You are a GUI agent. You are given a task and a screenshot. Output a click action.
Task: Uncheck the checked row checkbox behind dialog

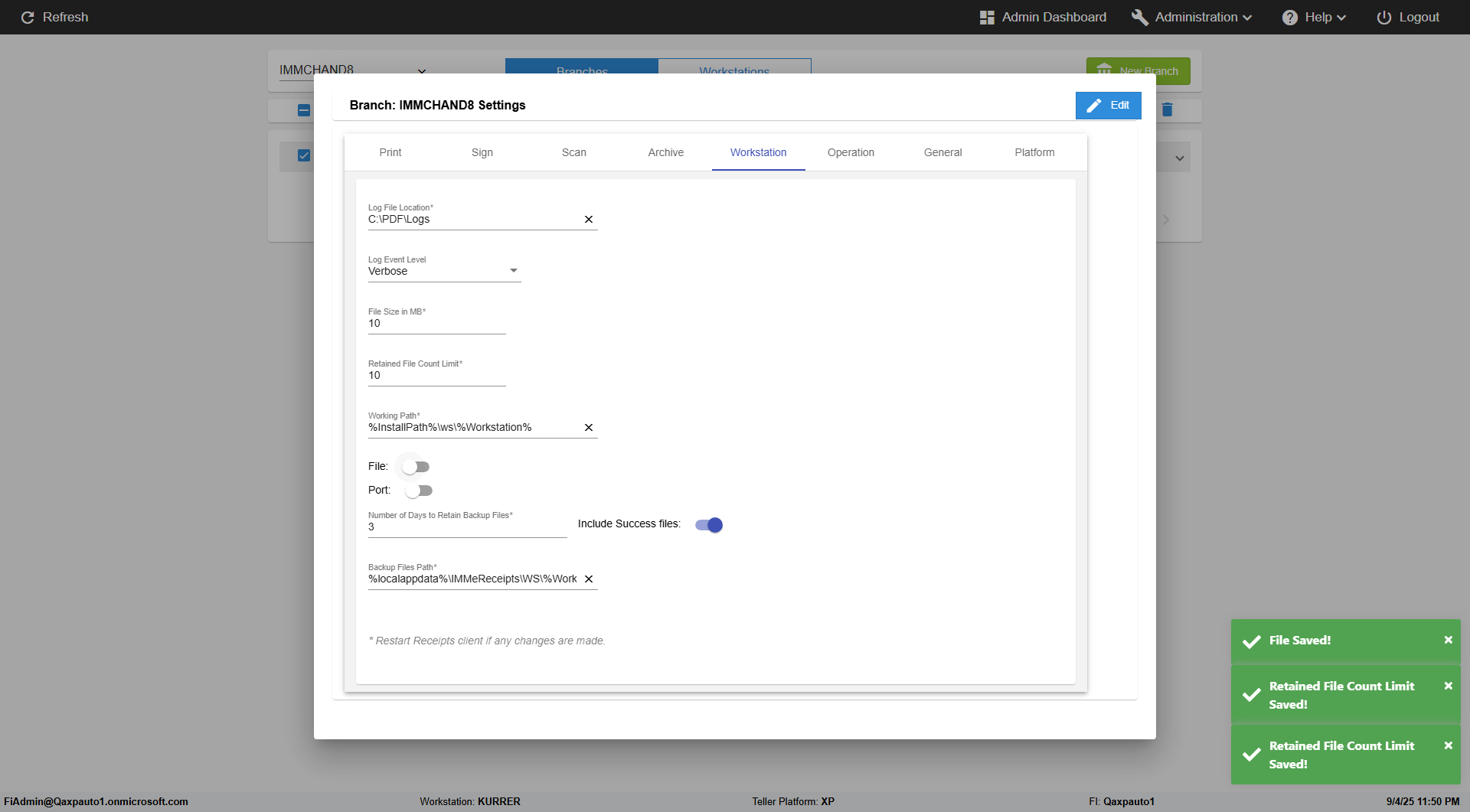(304, 155)
